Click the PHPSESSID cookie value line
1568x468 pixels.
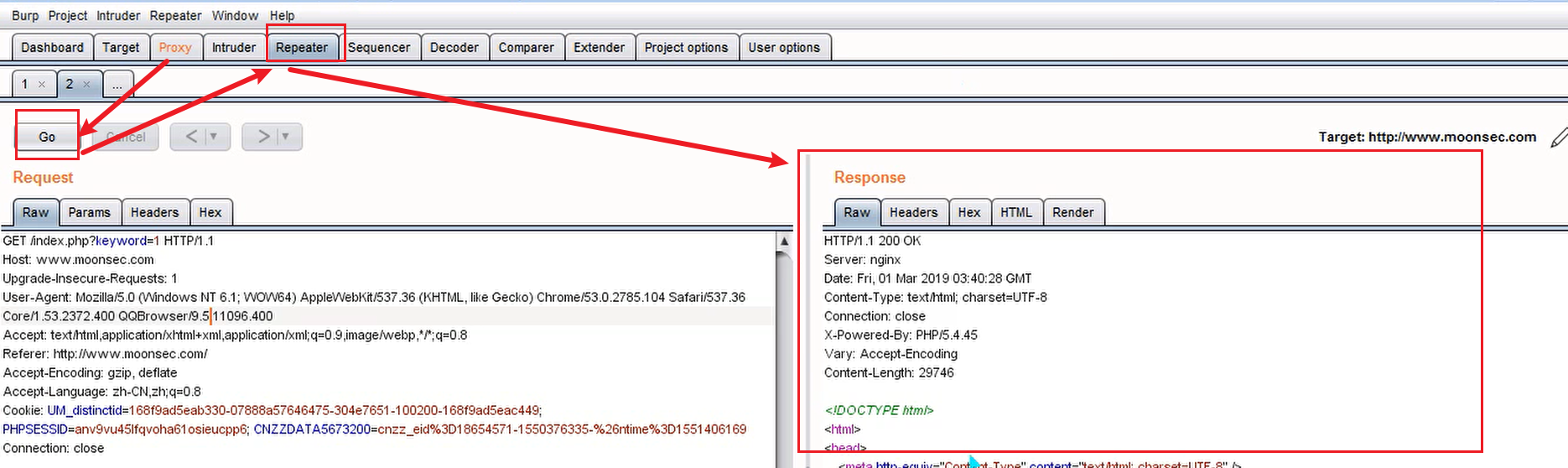point(374,429)
